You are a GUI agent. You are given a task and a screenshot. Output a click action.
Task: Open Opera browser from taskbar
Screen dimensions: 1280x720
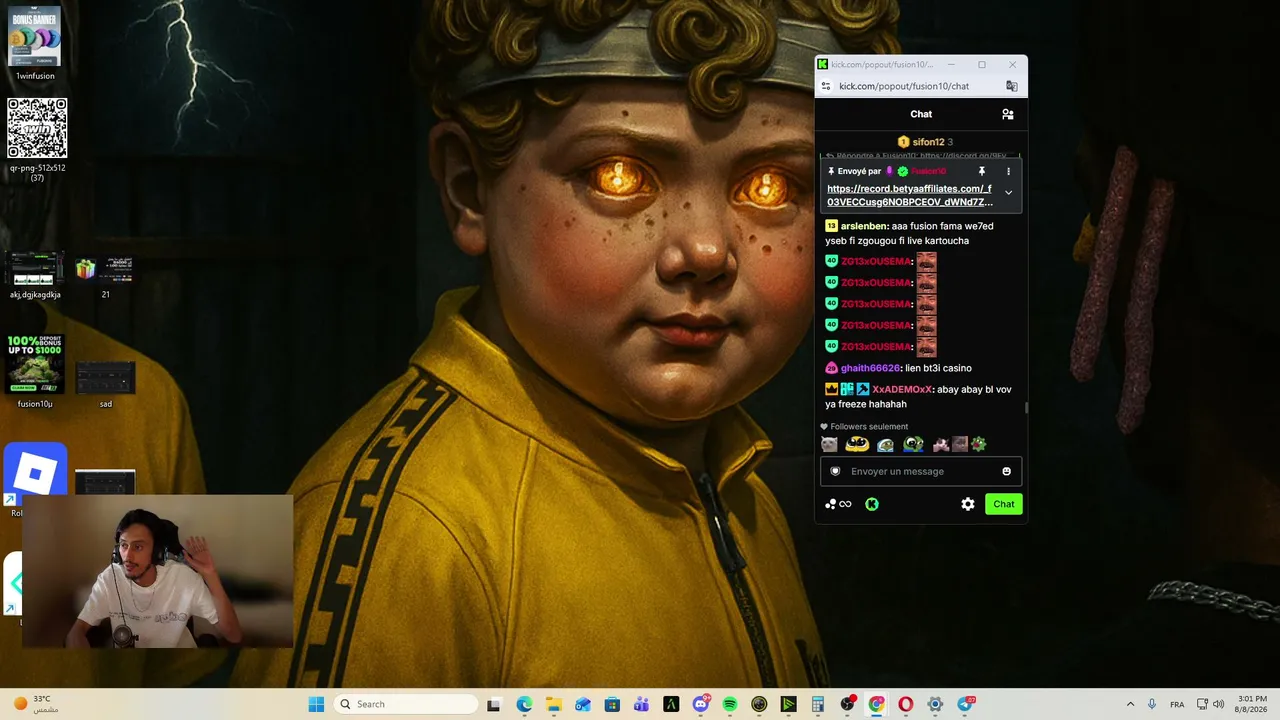point(905,704)
